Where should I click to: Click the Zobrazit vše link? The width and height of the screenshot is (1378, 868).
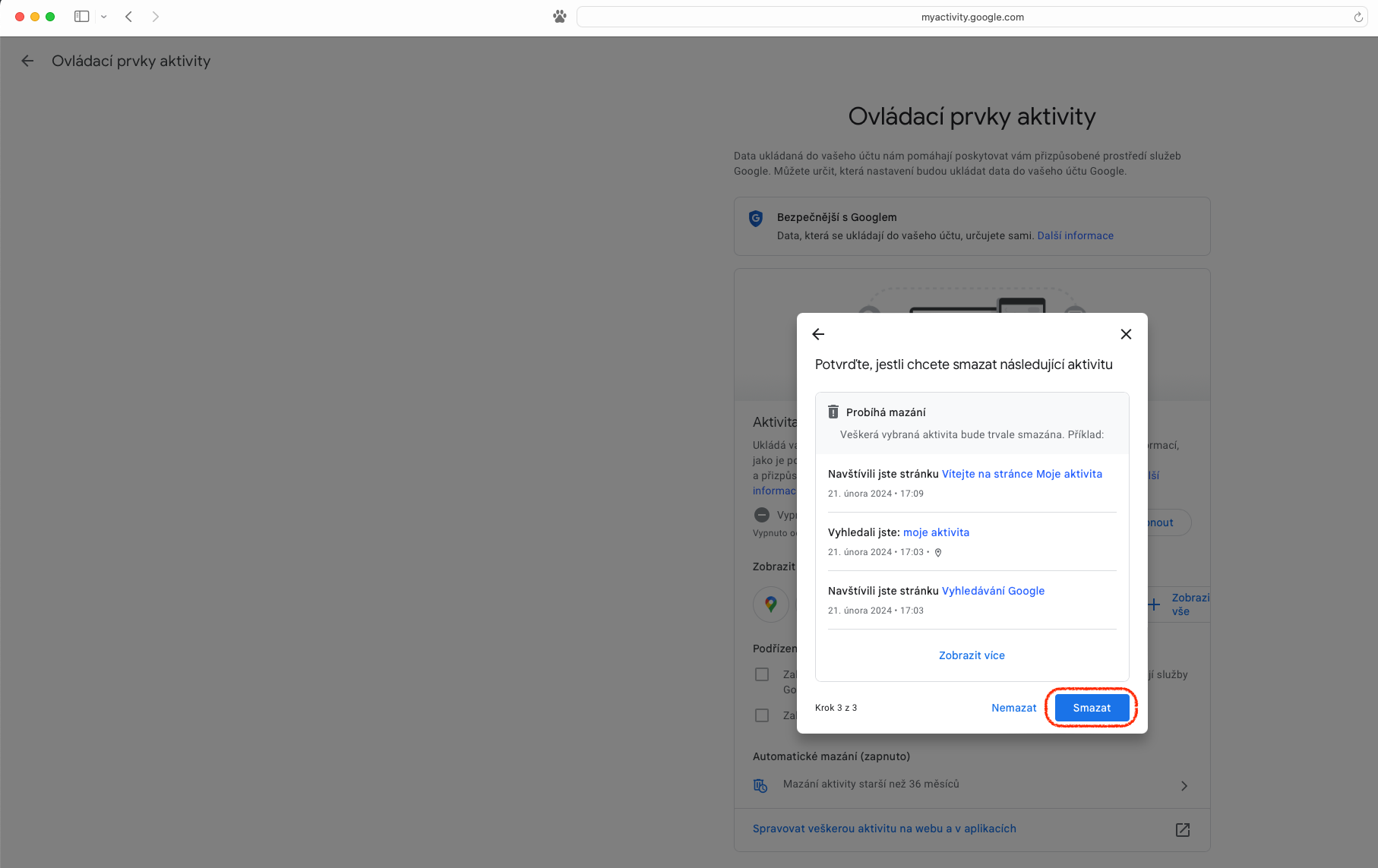coord(1190,604)
